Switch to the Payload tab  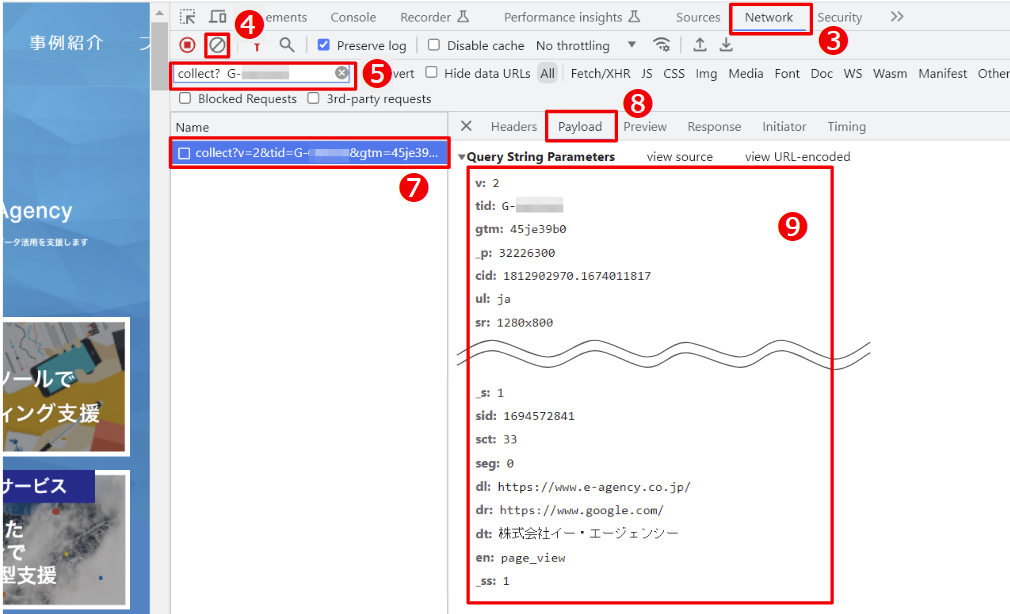click(580, 126)
